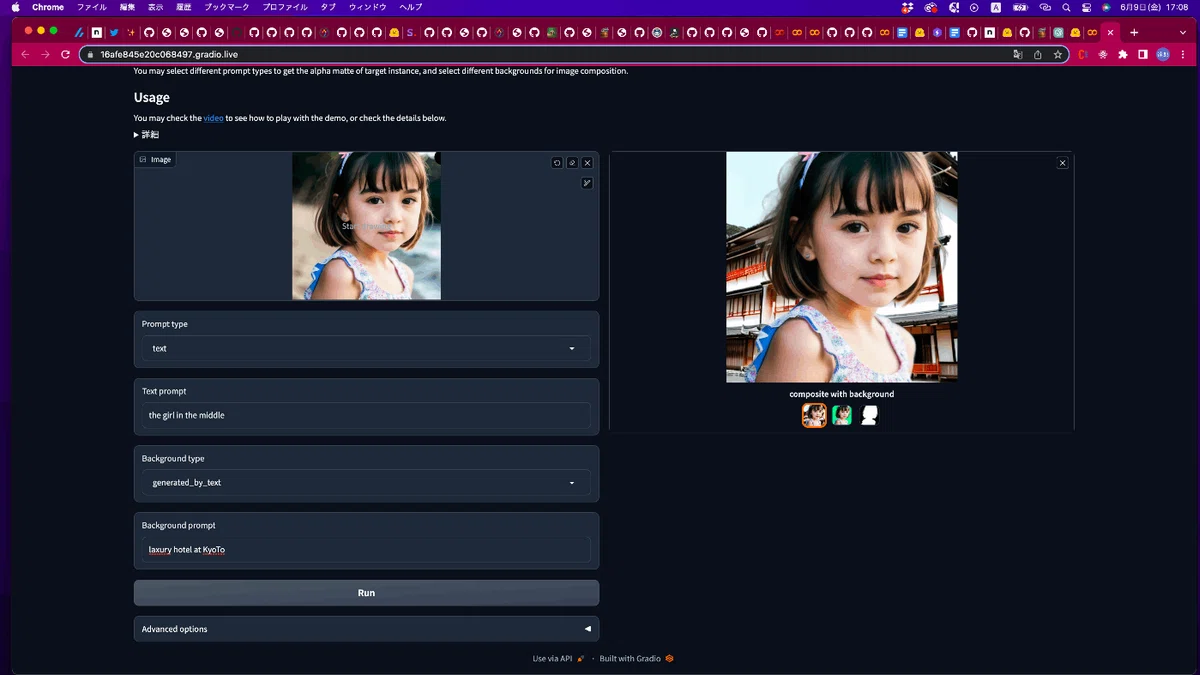The height and width of the screenshot is (675, 1200).
Task: Focus the Background prompt input field
Action: coord(365,549)
